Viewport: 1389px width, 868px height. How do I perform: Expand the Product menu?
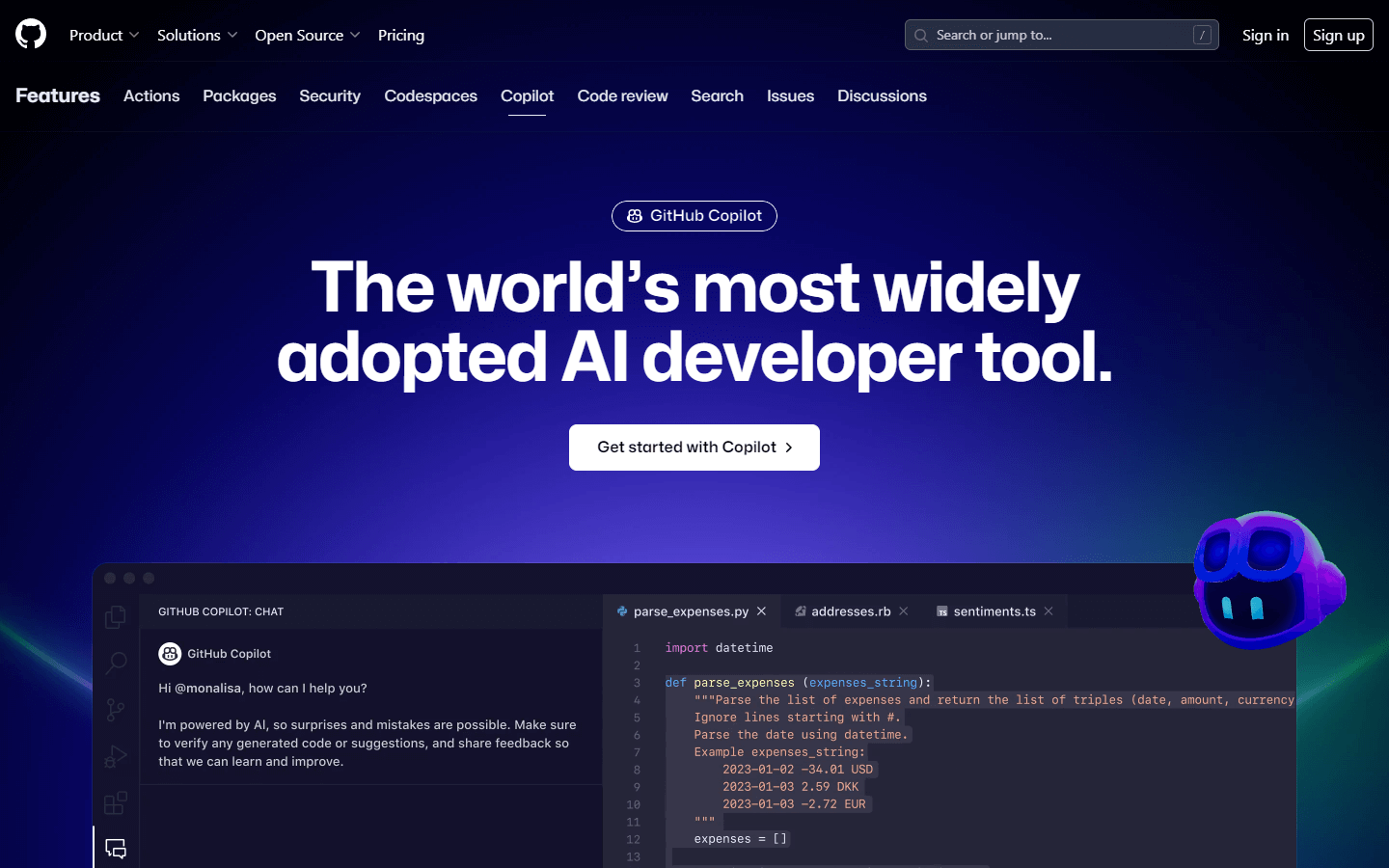pos(104,35)
